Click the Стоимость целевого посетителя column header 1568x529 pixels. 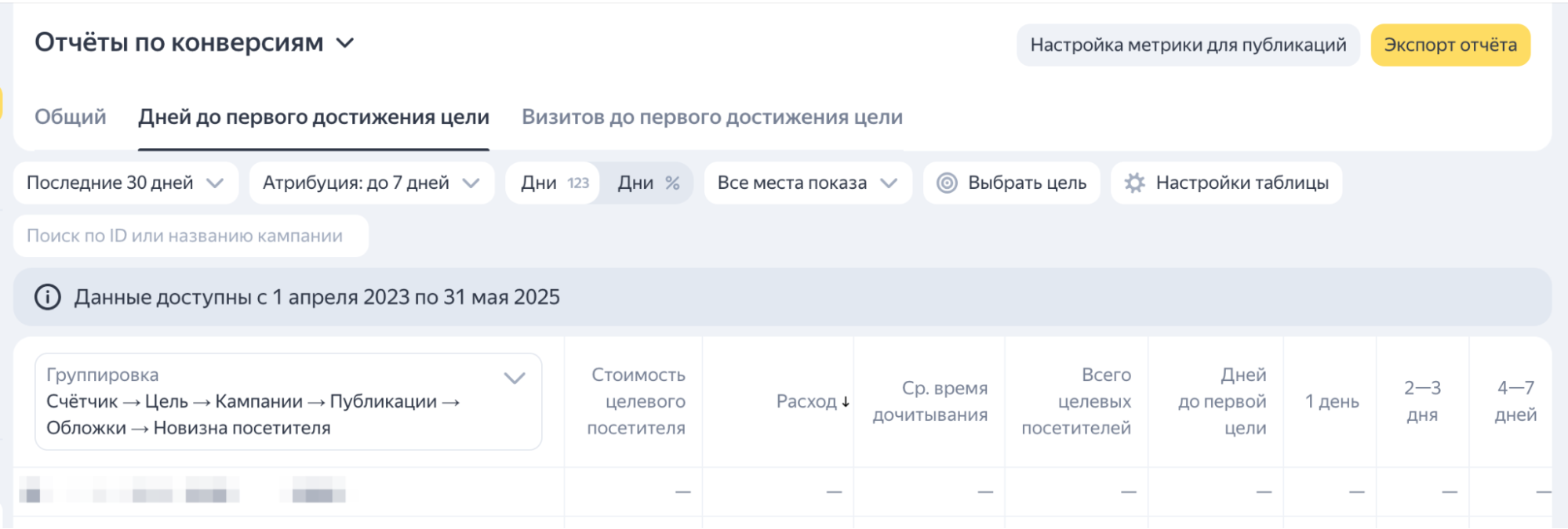pos(636,401)
